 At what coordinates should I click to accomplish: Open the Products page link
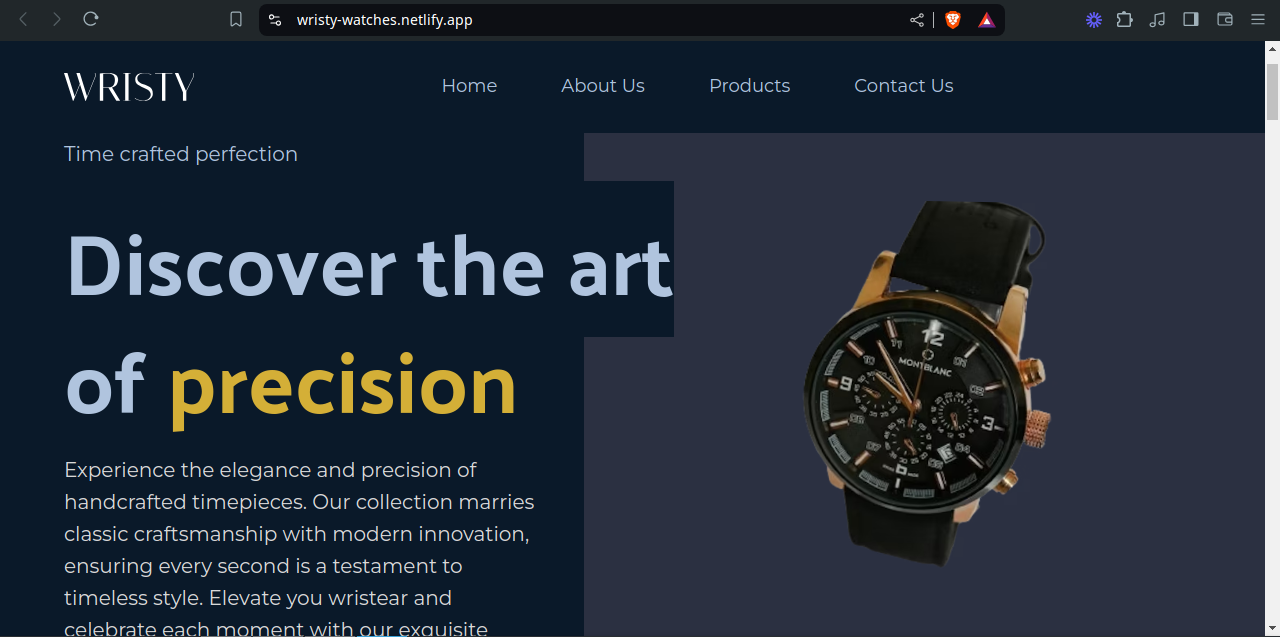(750, 86)
